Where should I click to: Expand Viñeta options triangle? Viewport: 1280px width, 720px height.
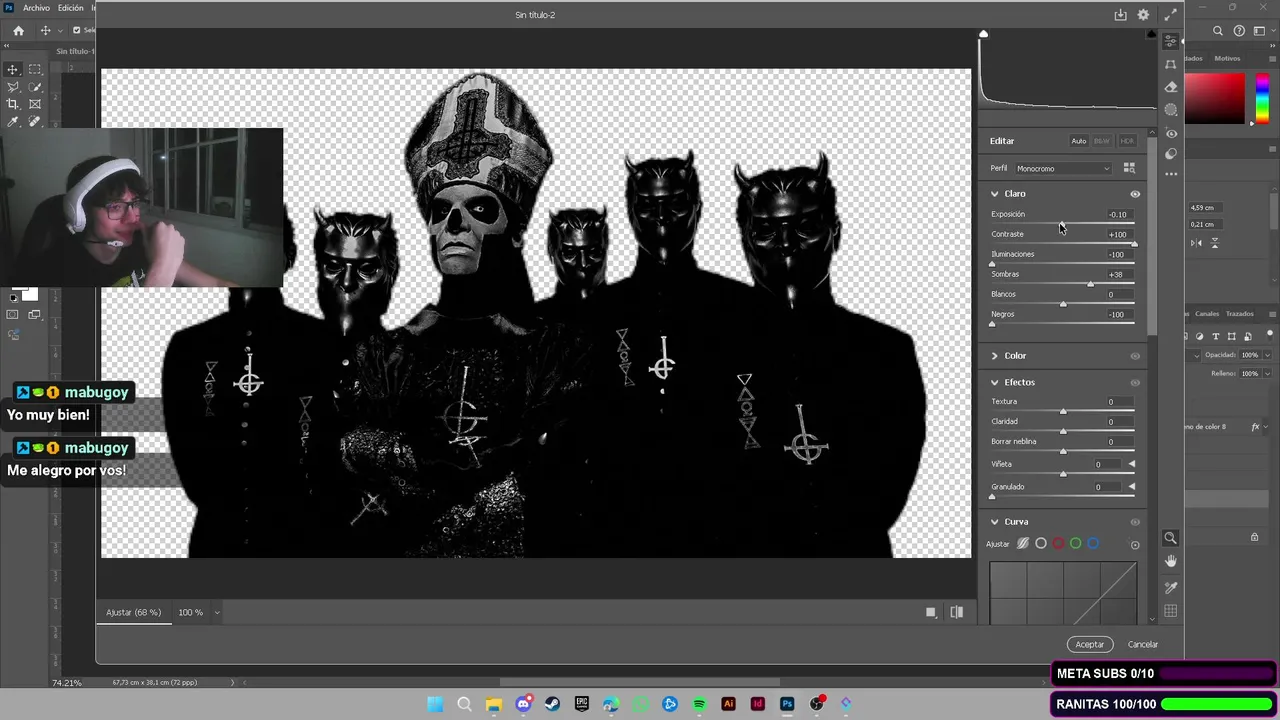click(x=1132, y=464)
